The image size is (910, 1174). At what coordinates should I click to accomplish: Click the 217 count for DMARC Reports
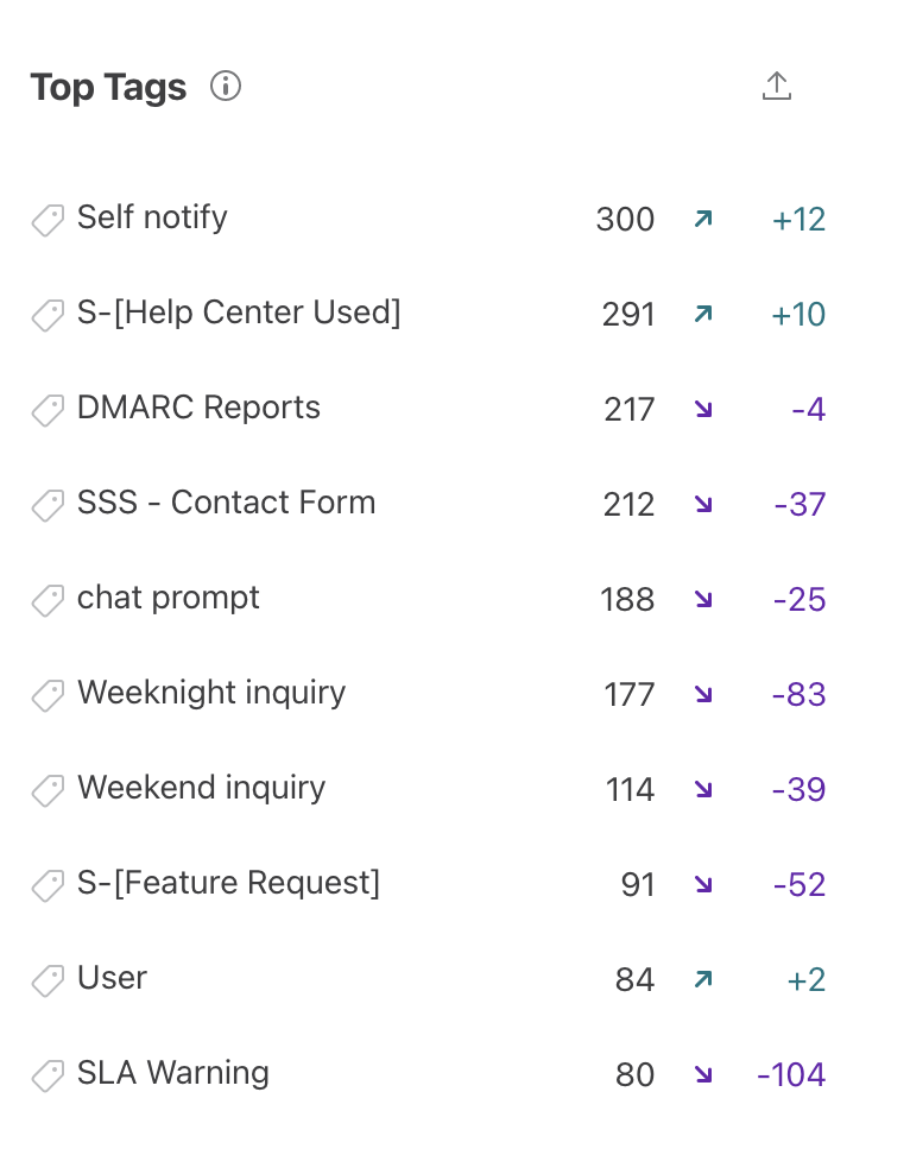point(629,410)
